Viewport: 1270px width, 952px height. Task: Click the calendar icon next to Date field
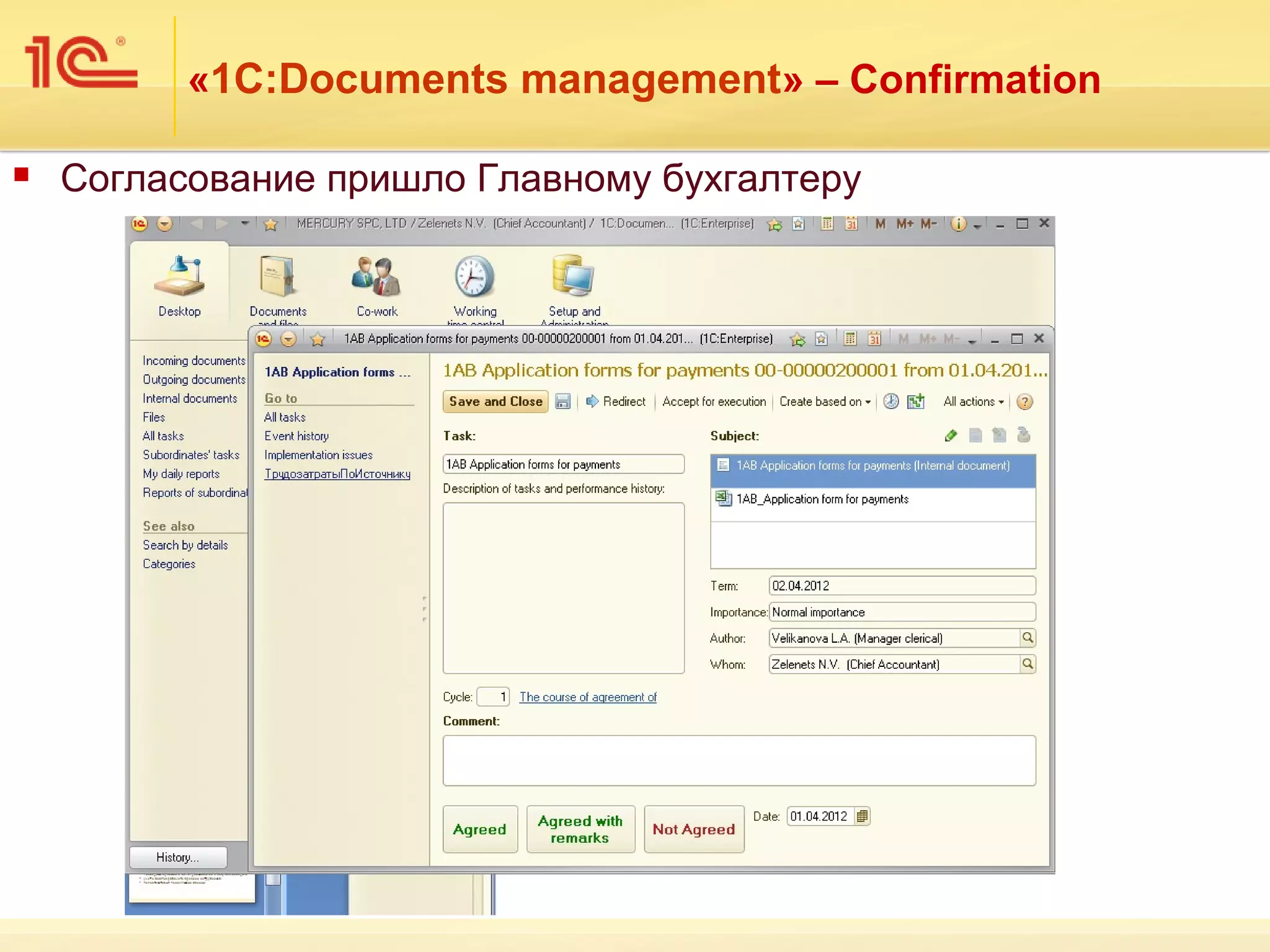coord(862,816)
